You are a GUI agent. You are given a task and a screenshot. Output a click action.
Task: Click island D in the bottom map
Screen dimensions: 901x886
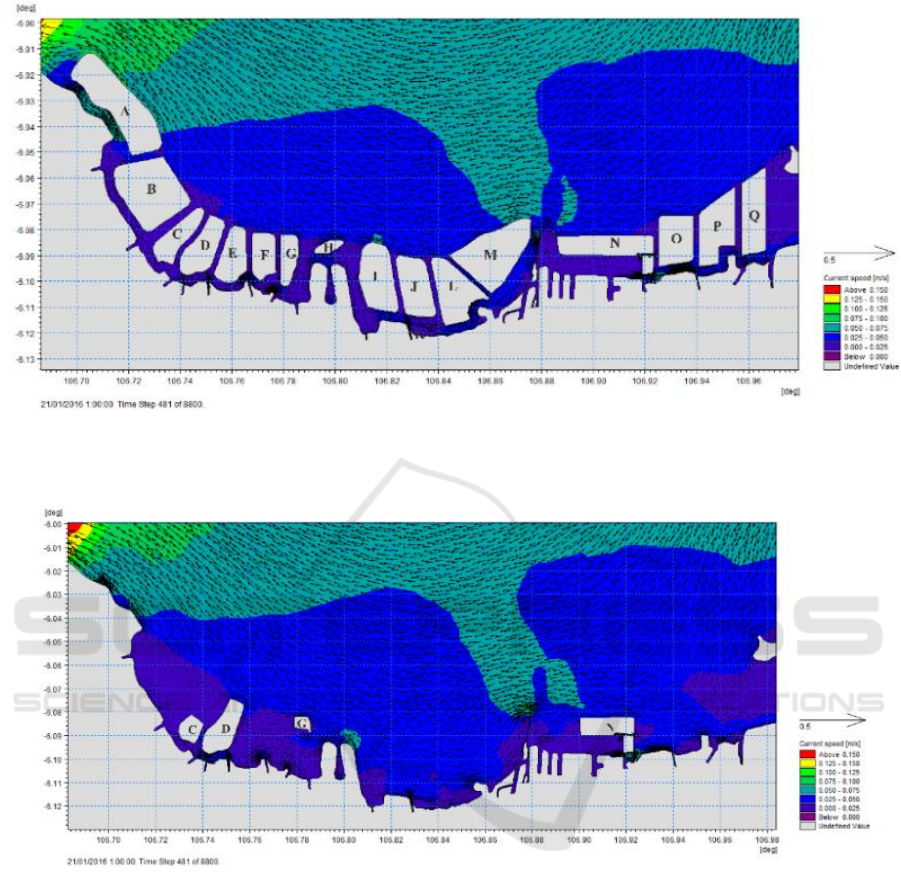[x=226, y=729]
